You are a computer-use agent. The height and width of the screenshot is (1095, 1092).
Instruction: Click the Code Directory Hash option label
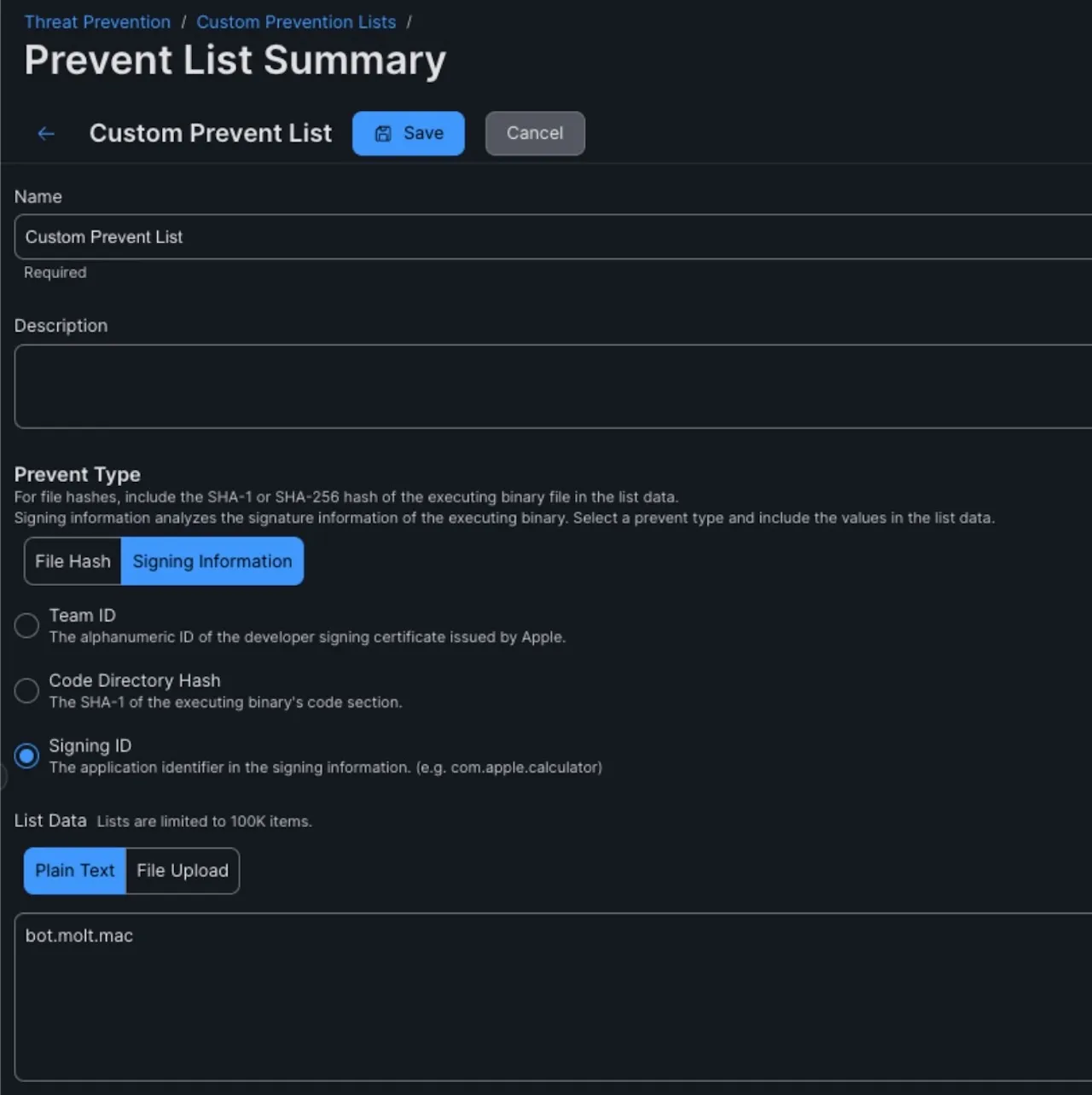(x=135, y=681)
